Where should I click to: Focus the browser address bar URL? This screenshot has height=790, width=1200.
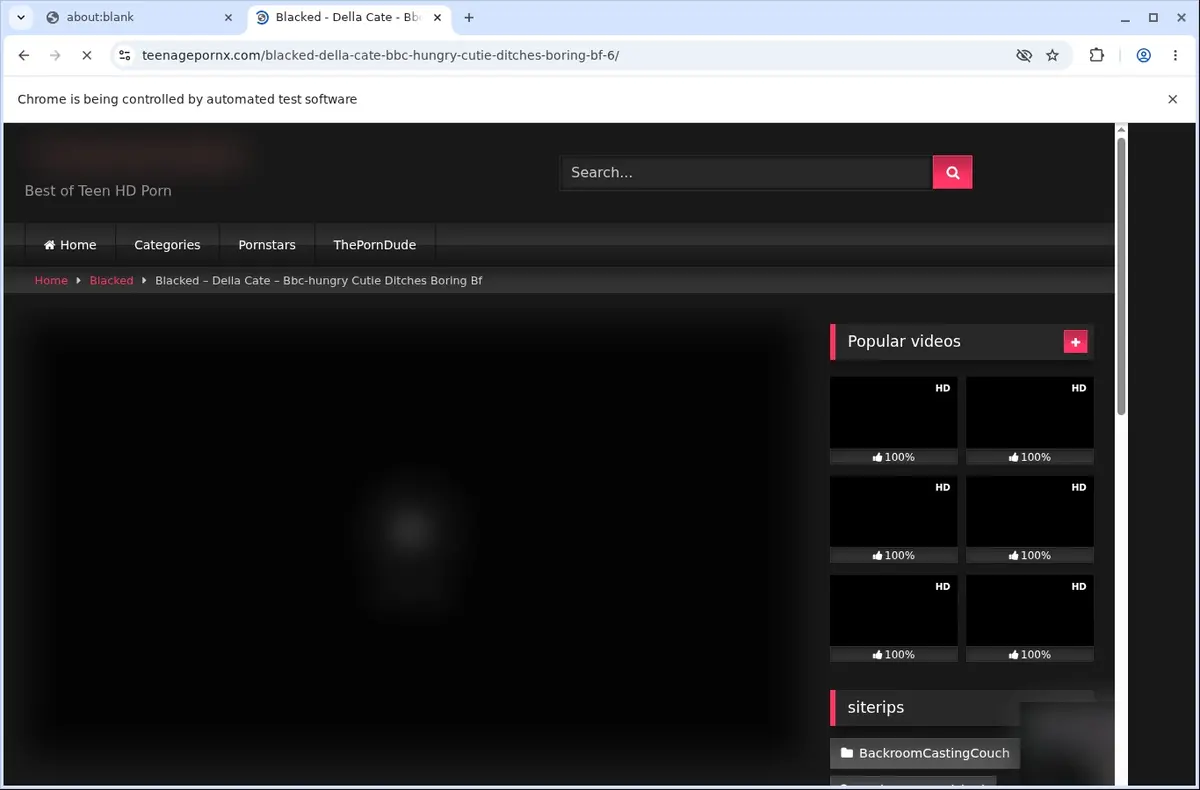click(380, 56)
